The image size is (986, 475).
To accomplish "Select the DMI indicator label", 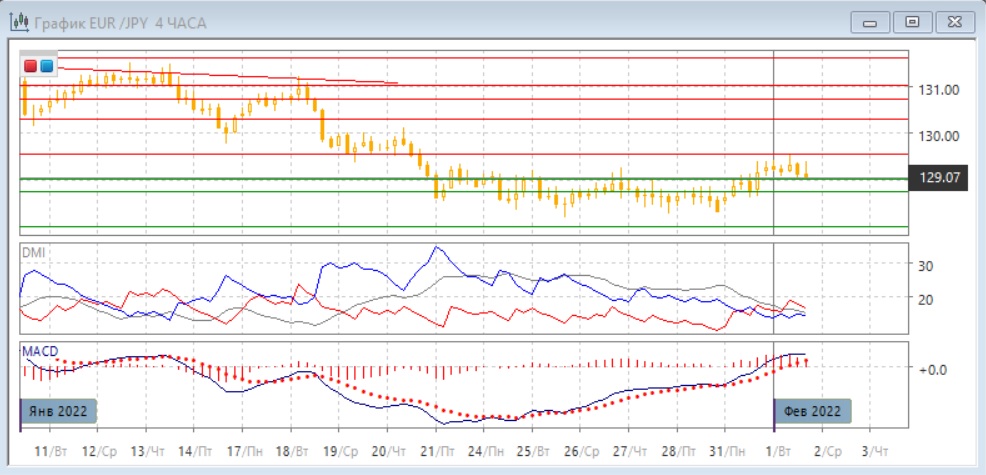I will pyautogui.click(x=33, y=251).
